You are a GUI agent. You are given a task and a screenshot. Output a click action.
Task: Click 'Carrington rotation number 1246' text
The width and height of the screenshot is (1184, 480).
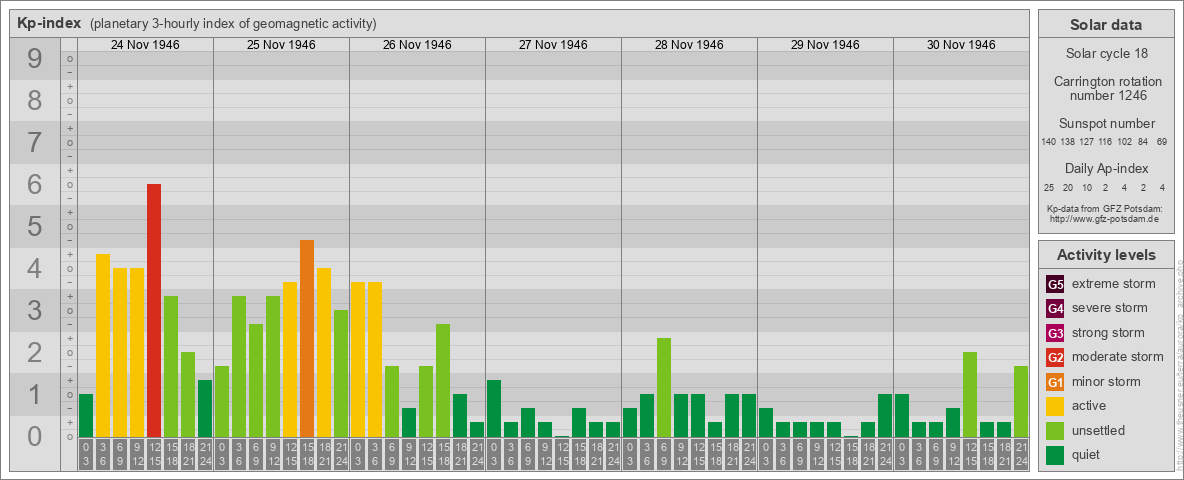point(1106,88)
